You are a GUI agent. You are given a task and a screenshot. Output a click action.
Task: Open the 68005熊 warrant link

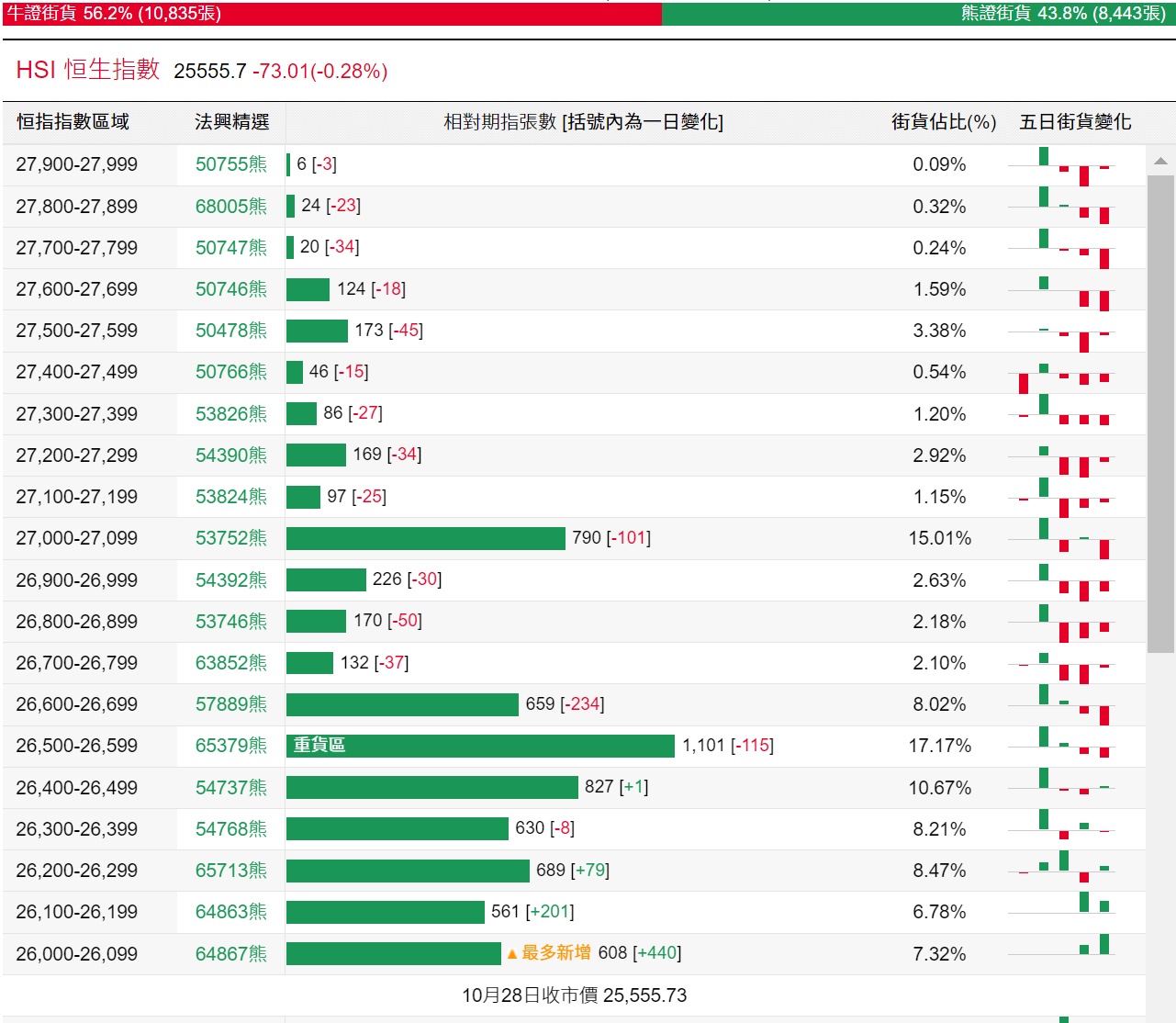(x=230, y=207)
